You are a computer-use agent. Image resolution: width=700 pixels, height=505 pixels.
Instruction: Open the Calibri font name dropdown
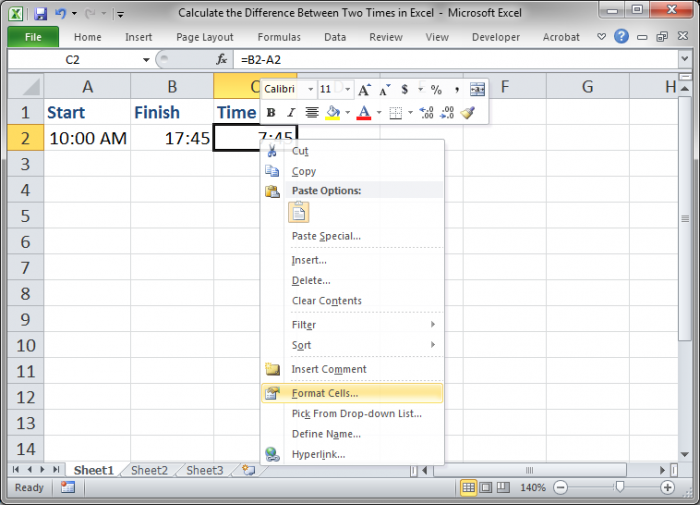click(x=310, y=90)
